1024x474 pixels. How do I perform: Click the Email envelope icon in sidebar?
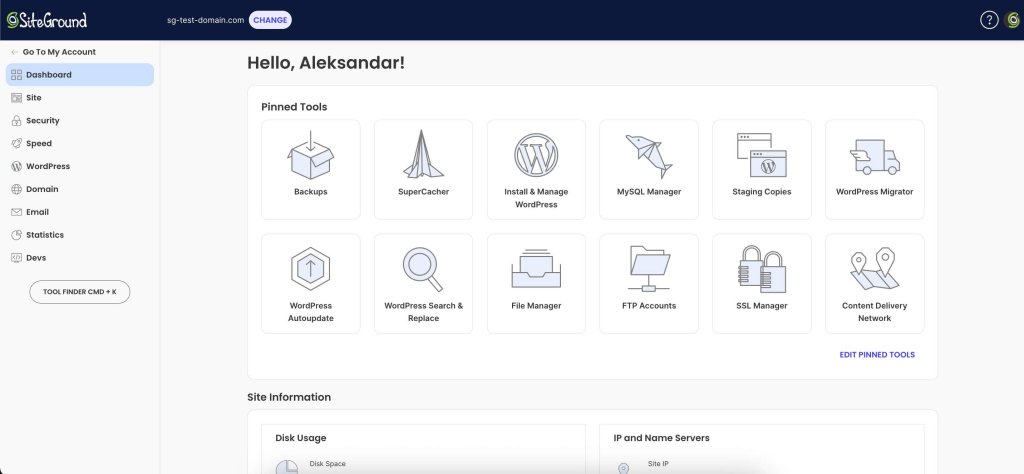coord(16,212)
